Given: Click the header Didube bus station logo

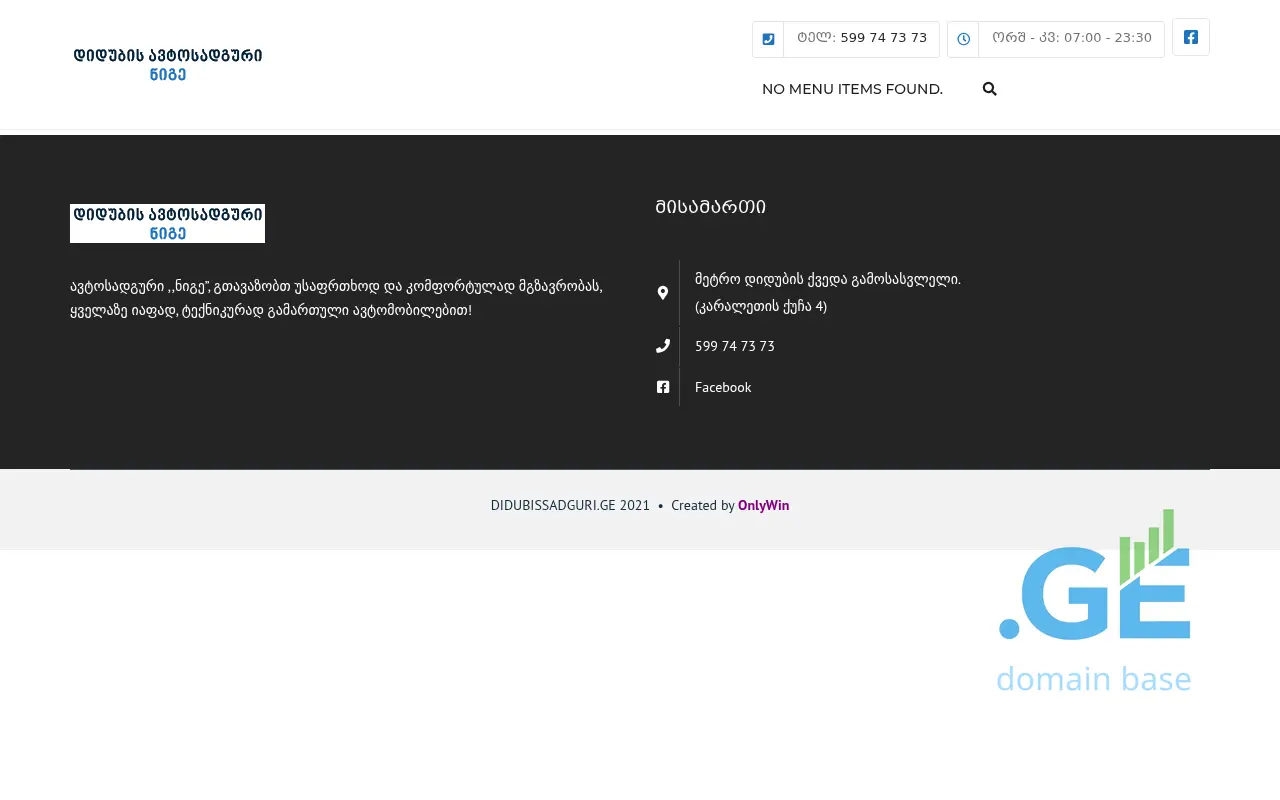Looking at the screenshot, I should click(168, 64).
